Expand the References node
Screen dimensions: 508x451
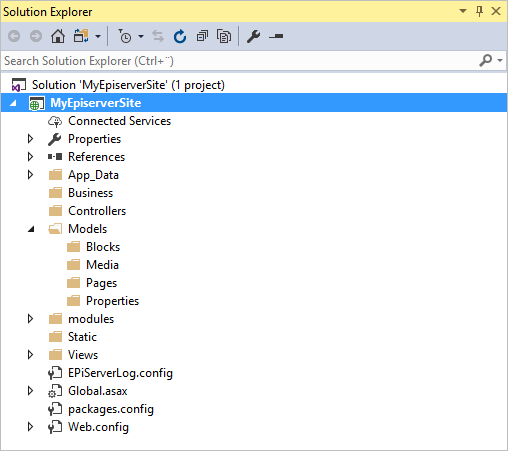tap(30, 157)
